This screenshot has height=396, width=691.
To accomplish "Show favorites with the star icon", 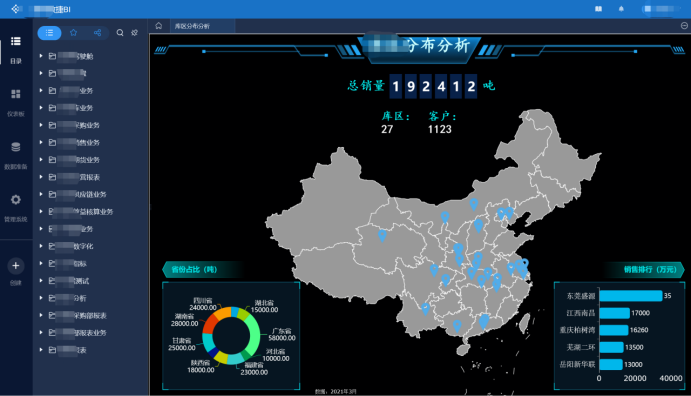I will (74, 33).
